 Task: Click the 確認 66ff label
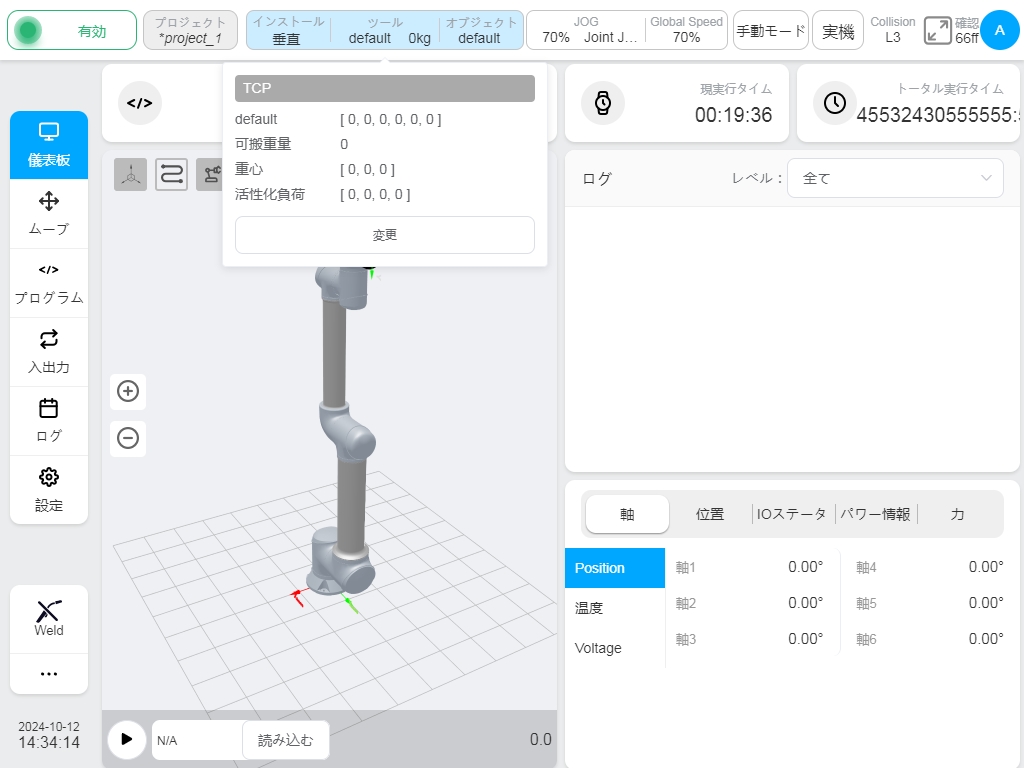[967, 31]
